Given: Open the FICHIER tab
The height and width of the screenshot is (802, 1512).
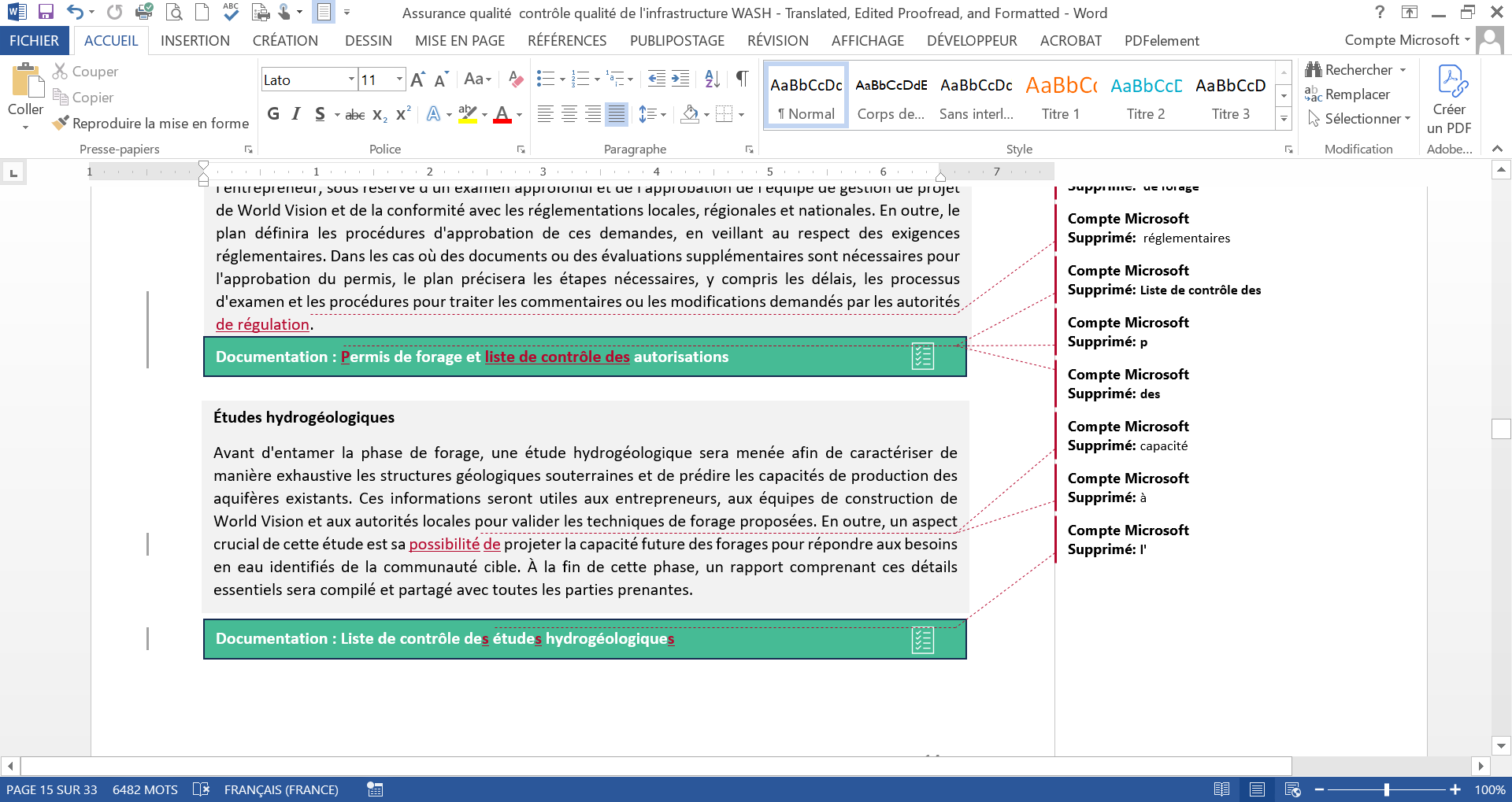Looking at the screenshot, I should tap(34, 40).
